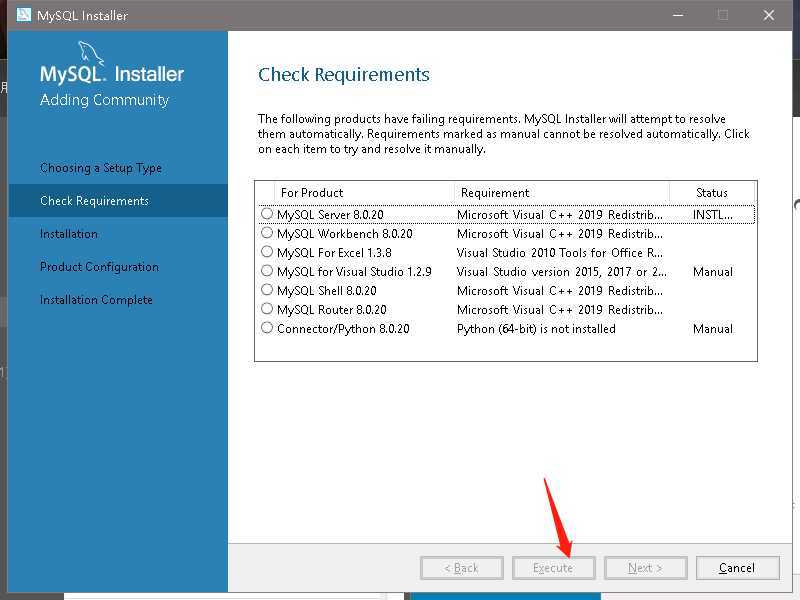Click MySQL Router's Visual C++ 2019 requirement
This screenshot has height=600, width=800.
point(560,310)
